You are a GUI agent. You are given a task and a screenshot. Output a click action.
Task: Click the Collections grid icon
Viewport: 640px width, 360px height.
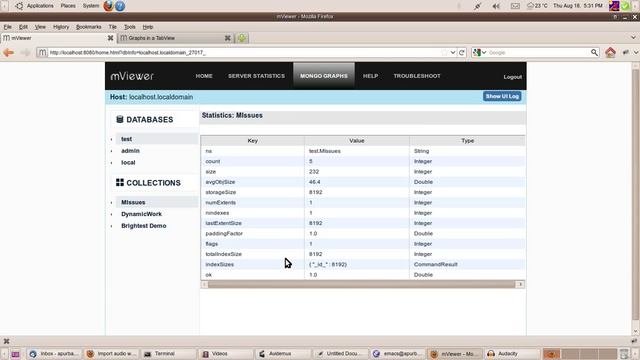[120, 182]
